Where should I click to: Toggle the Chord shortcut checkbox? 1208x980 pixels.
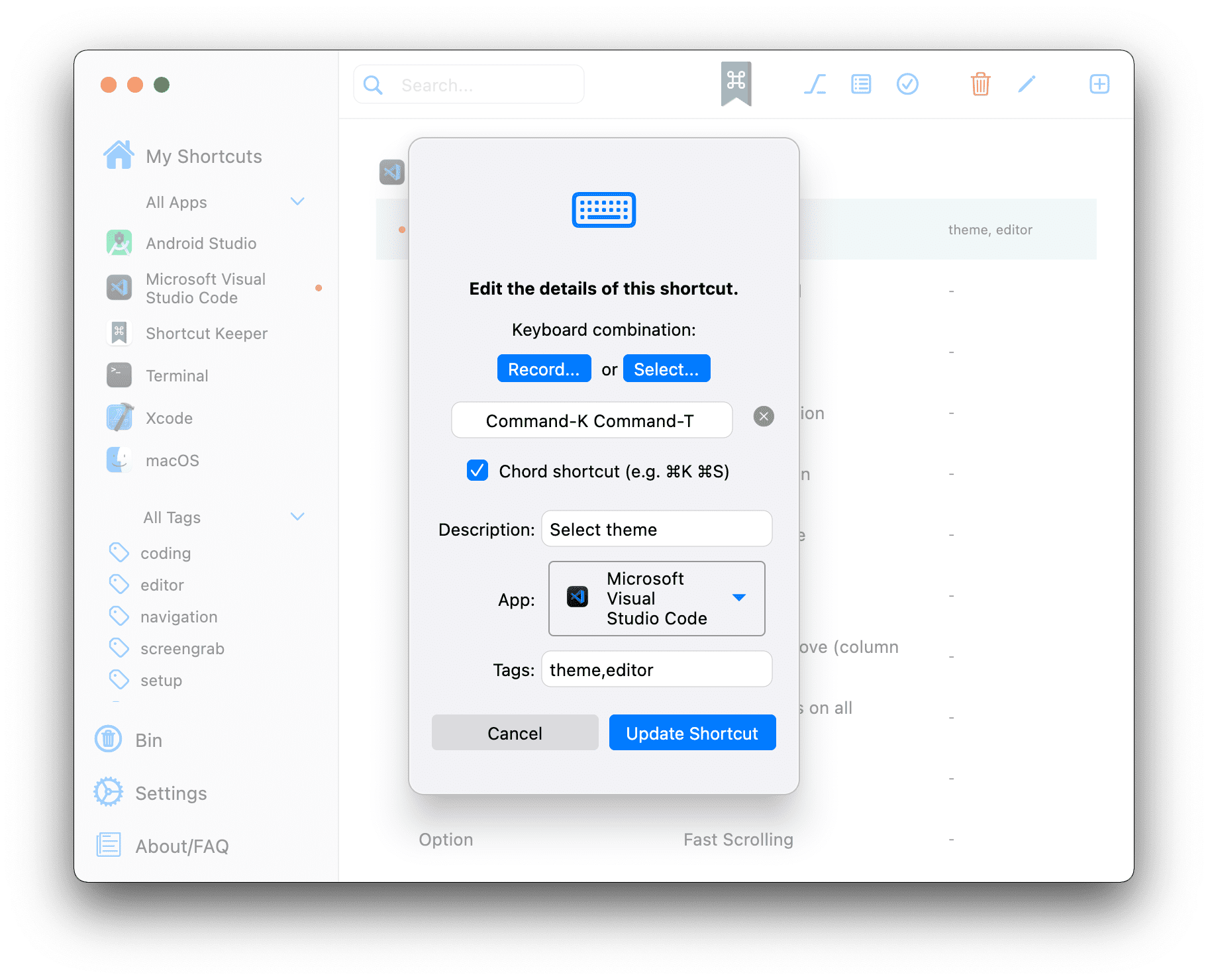[478, 471]
